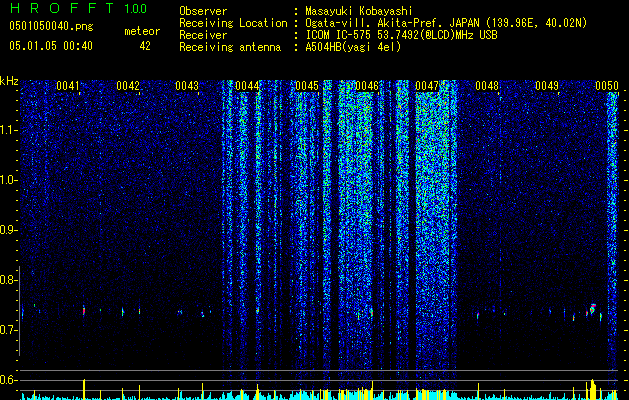Click the 0.6 frequency axis label
The width and height of the screenshot is (629, 400).
coord(7,380)
